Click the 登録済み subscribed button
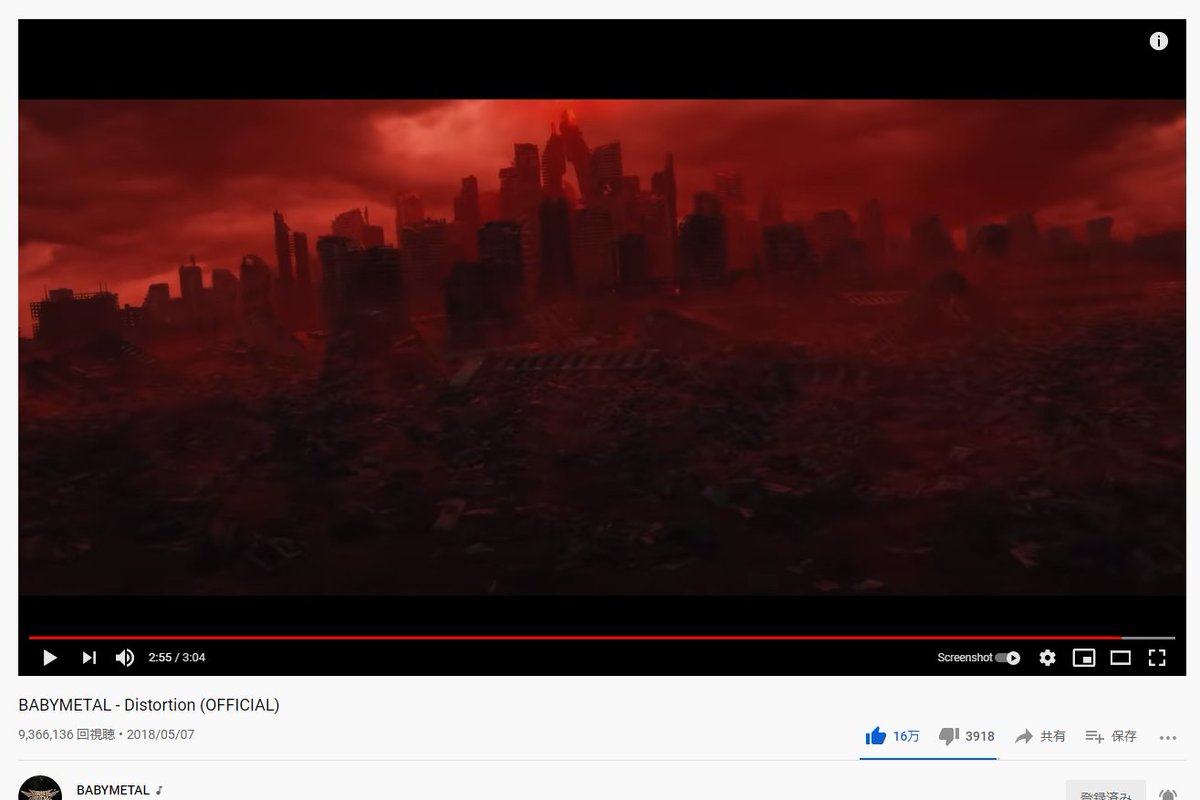The width and height of the screenshot is (1200, 800). point(1106,791)
